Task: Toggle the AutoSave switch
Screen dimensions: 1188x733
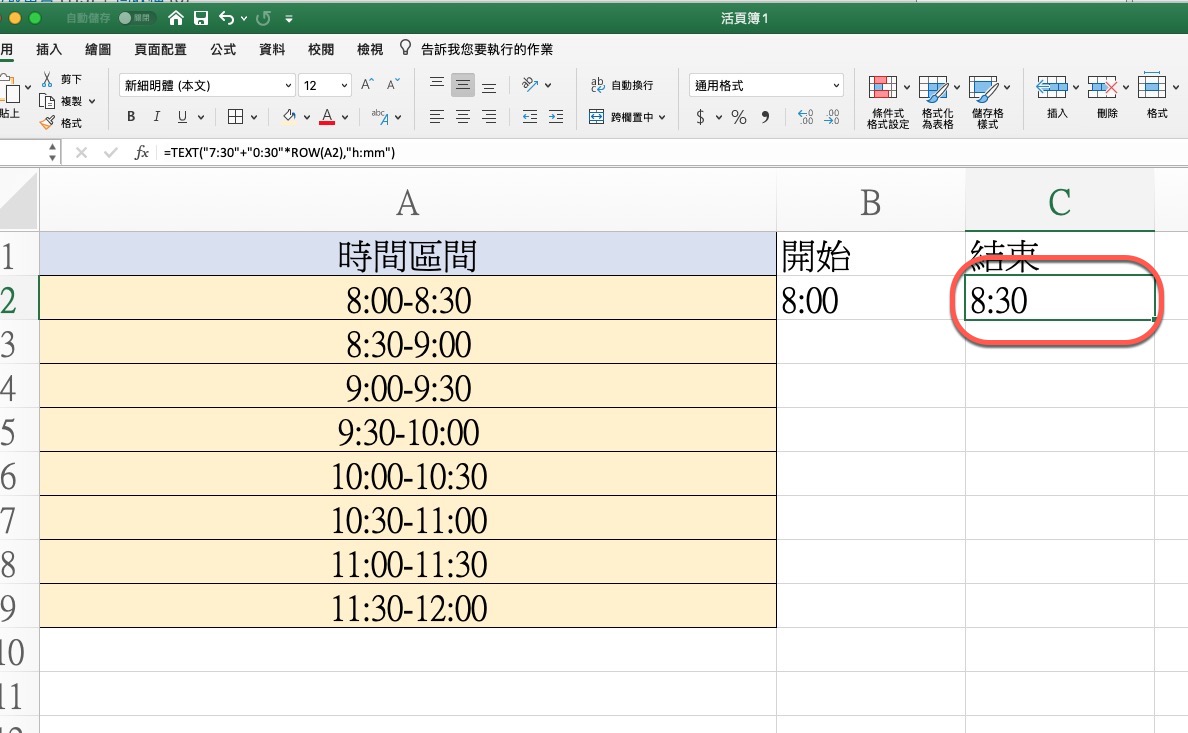Action: click(x=135, y=18)
